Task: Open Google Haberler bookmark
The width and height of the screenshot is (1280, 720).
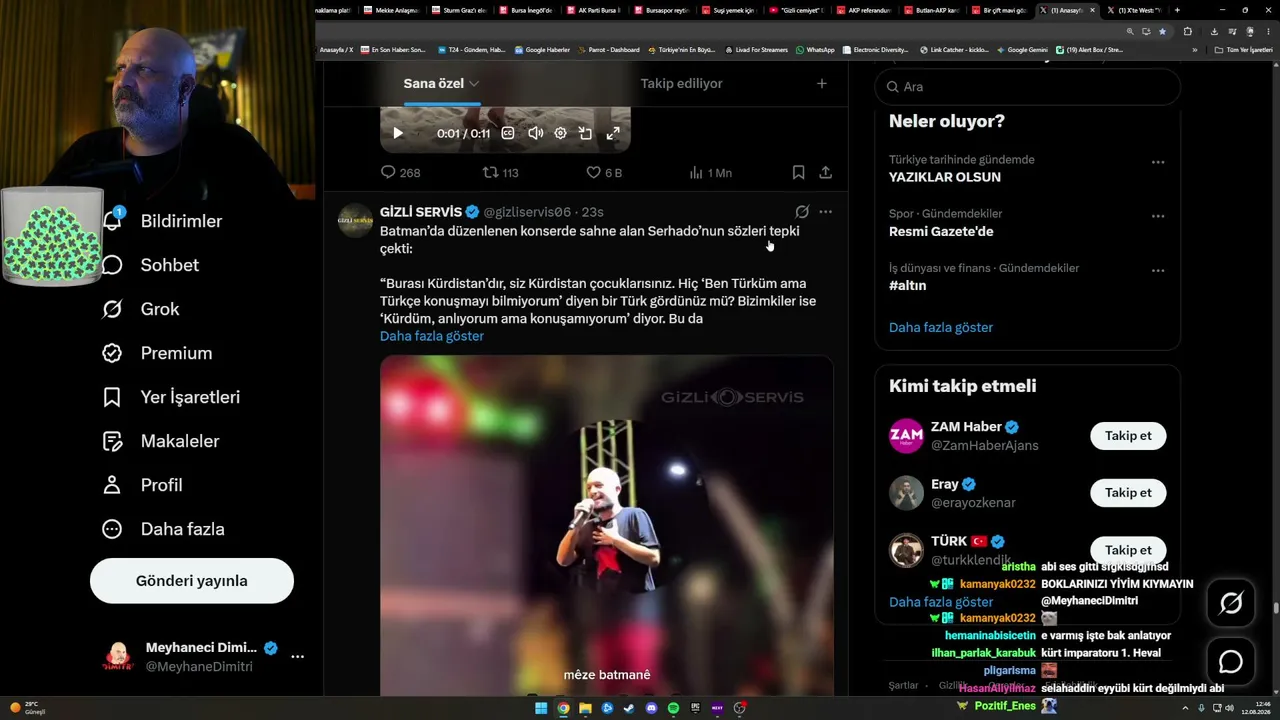Action: pyautogui.click(x=542, y=50)
